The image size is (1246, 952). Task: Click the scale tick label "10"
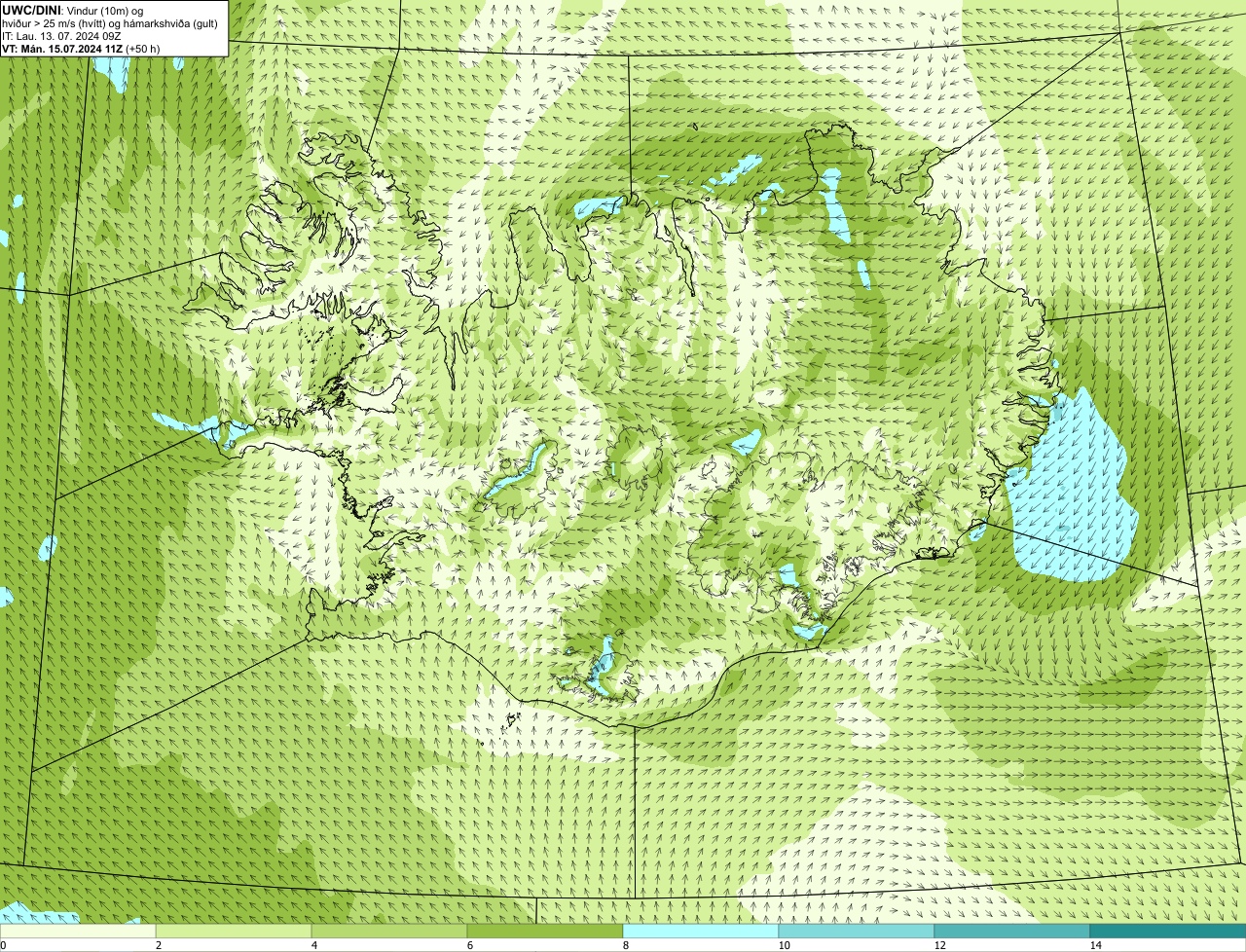pyautogui.click(x=784, y=945)
